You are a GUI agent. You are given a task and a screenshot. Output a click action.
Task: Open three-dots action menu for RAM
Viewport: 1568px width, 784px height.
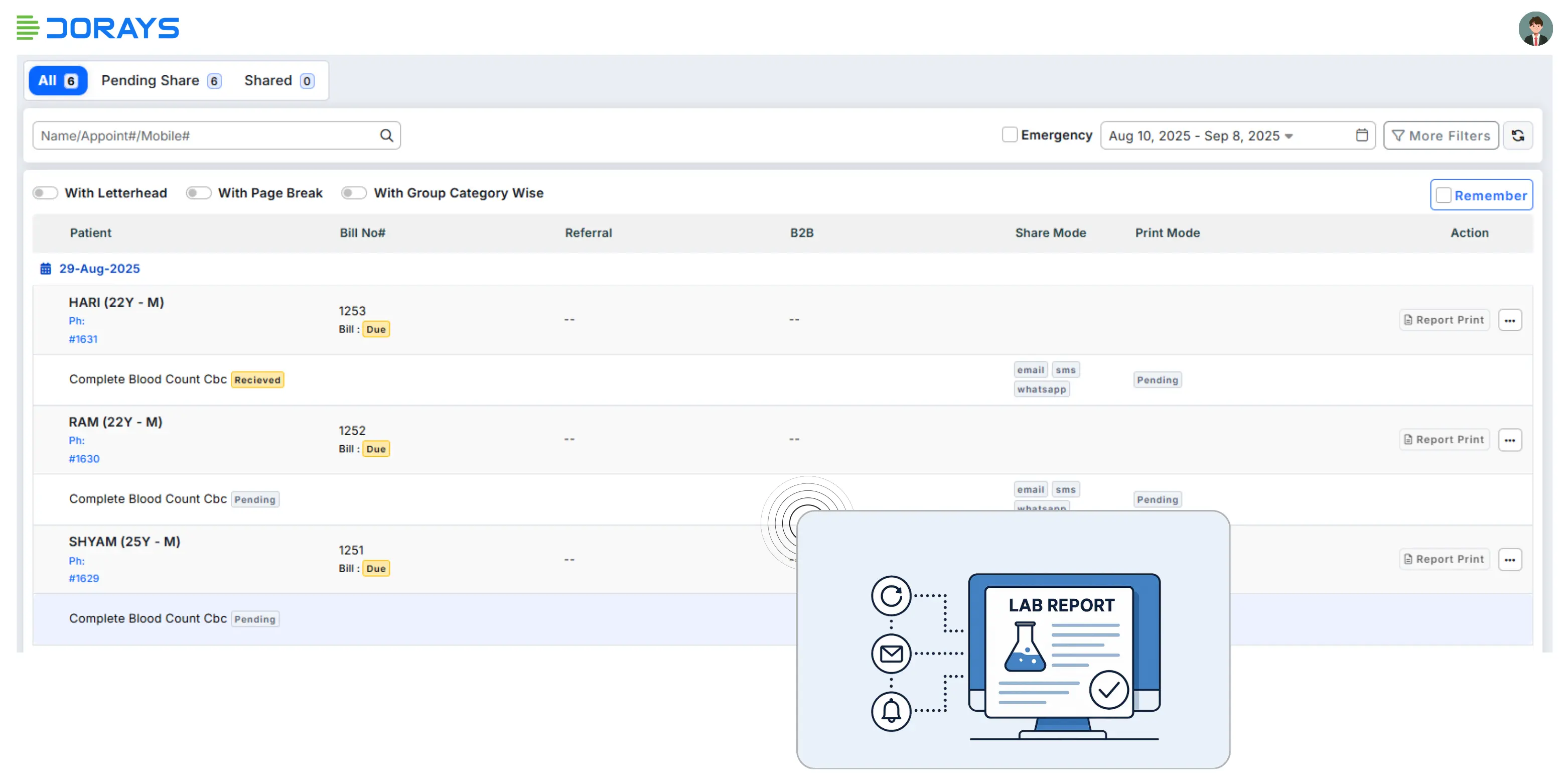[x=1510, y=440]
